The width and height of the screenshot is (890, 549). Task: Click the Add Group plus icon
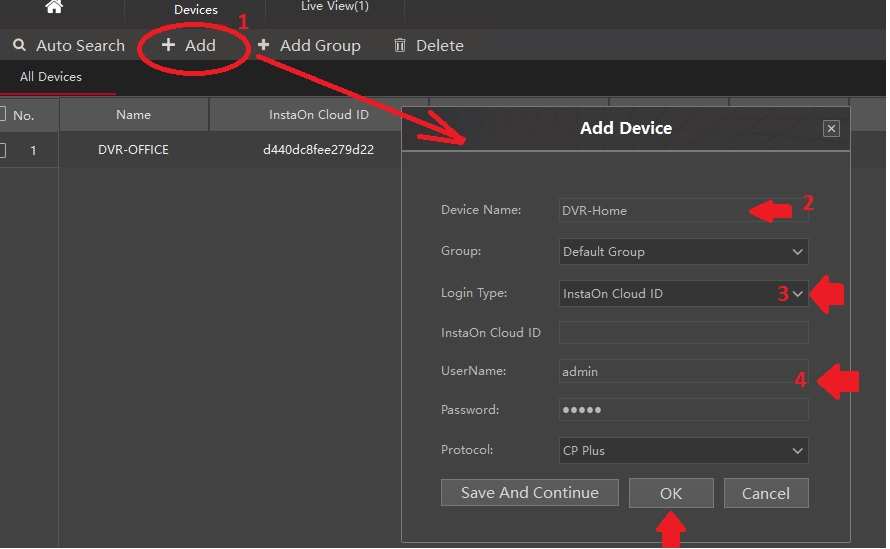tap(264, 45)
